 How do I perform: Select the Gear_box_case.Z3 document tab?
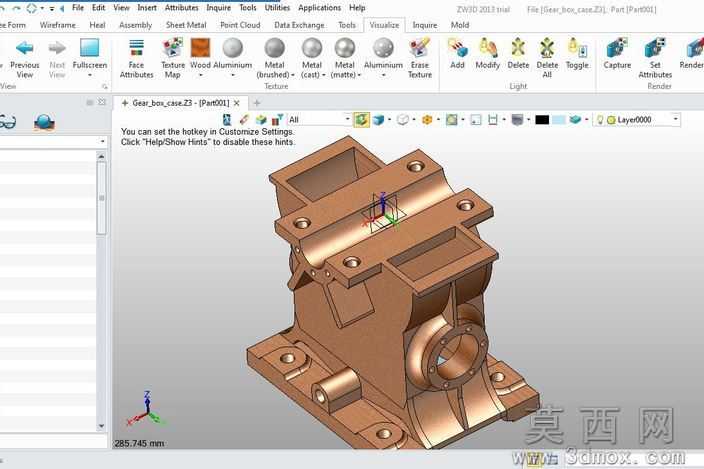[180, 103]
